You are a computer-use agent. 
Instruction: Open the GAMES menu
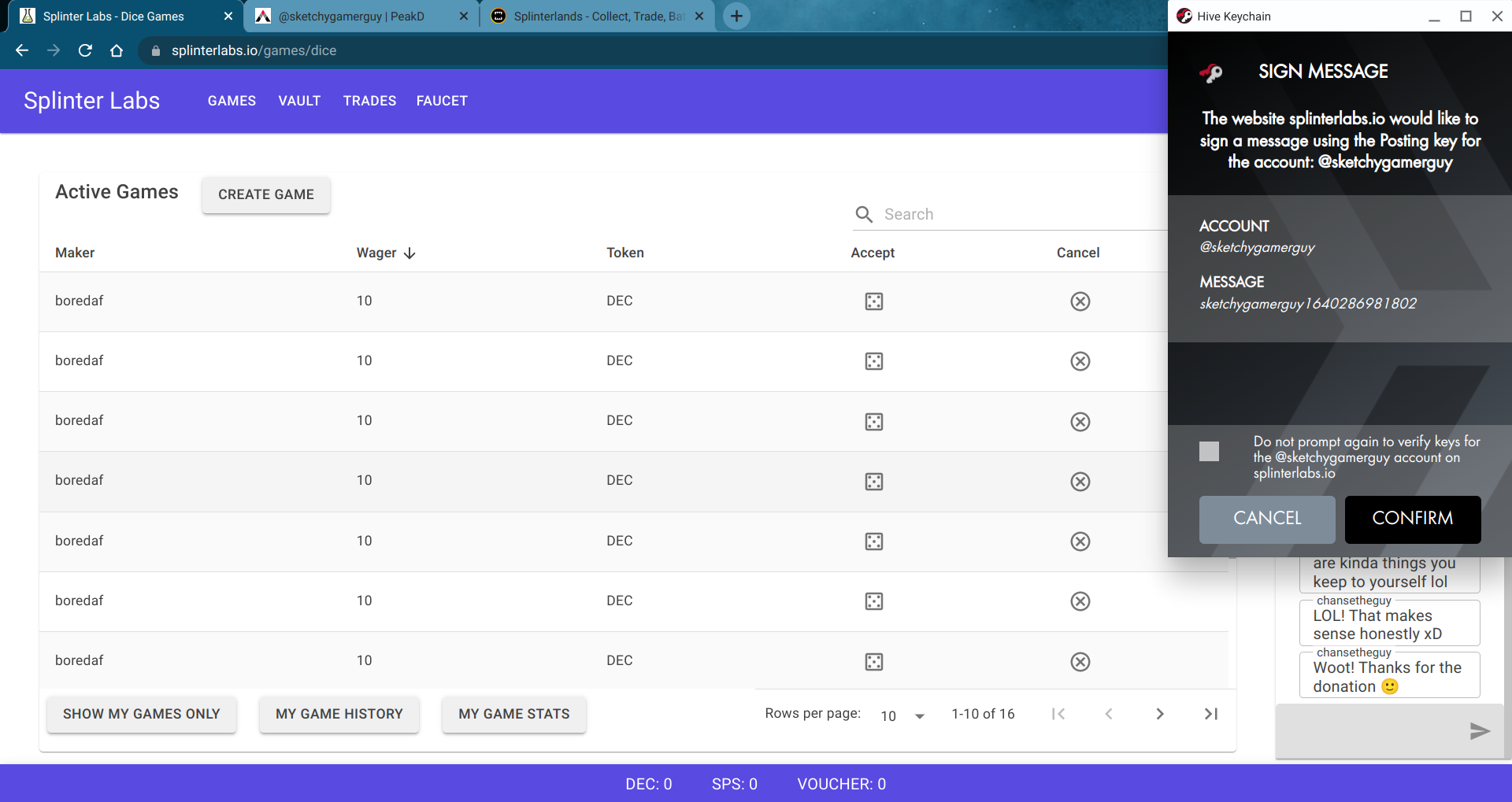tap(232, 101)
